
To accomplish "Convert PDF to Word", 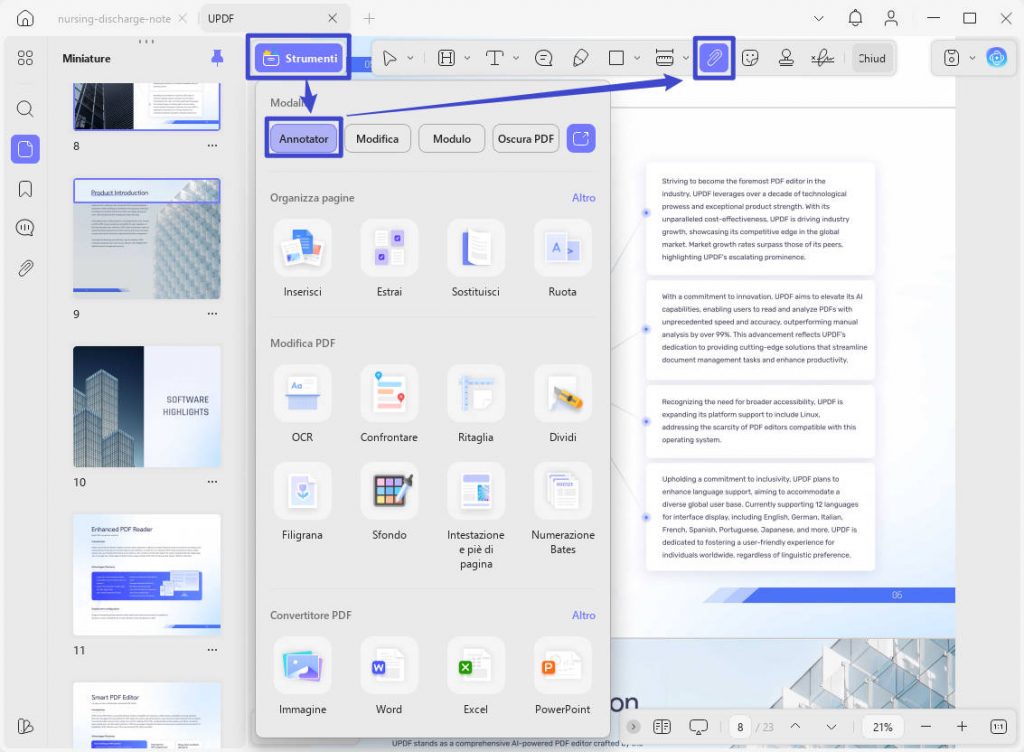I will [389, 676].
